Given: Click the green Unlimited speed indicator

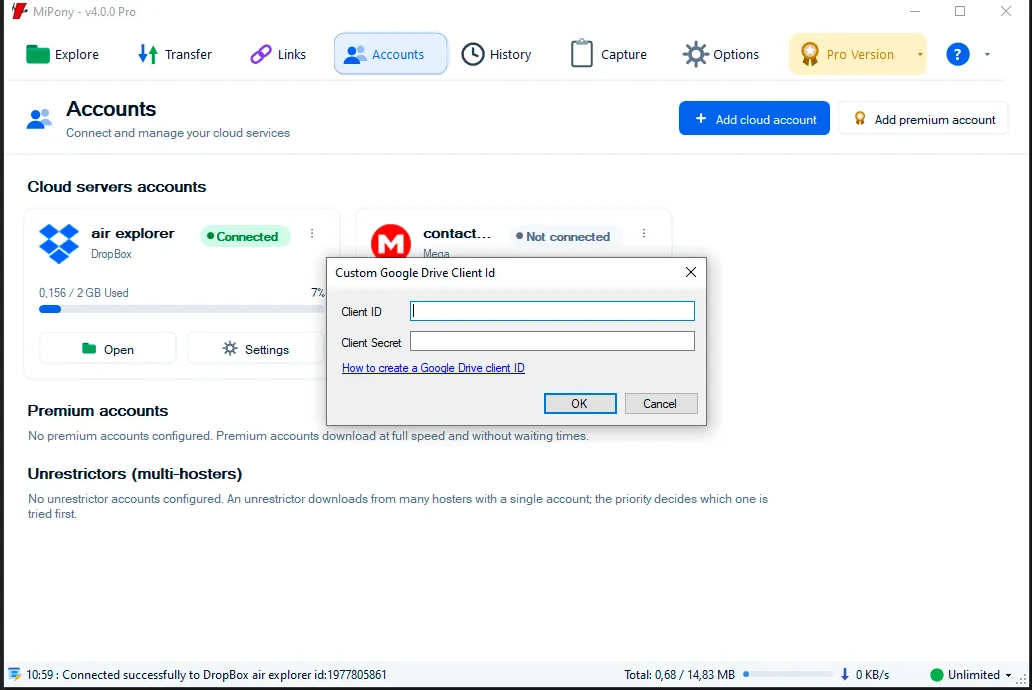Looking at the screenshot, I should pos(937,675).
